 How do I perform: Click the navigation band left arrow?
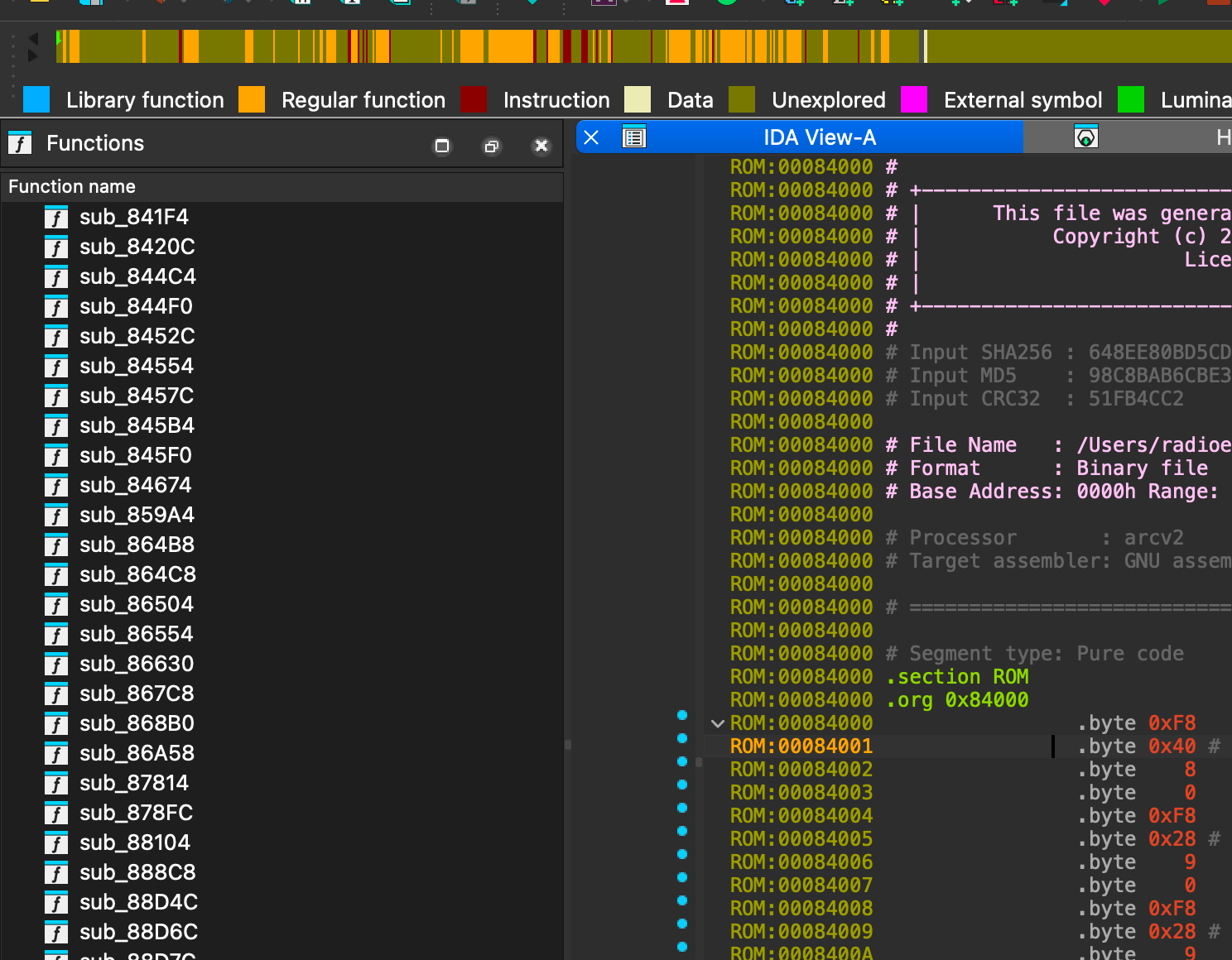(x=33, y=38)
